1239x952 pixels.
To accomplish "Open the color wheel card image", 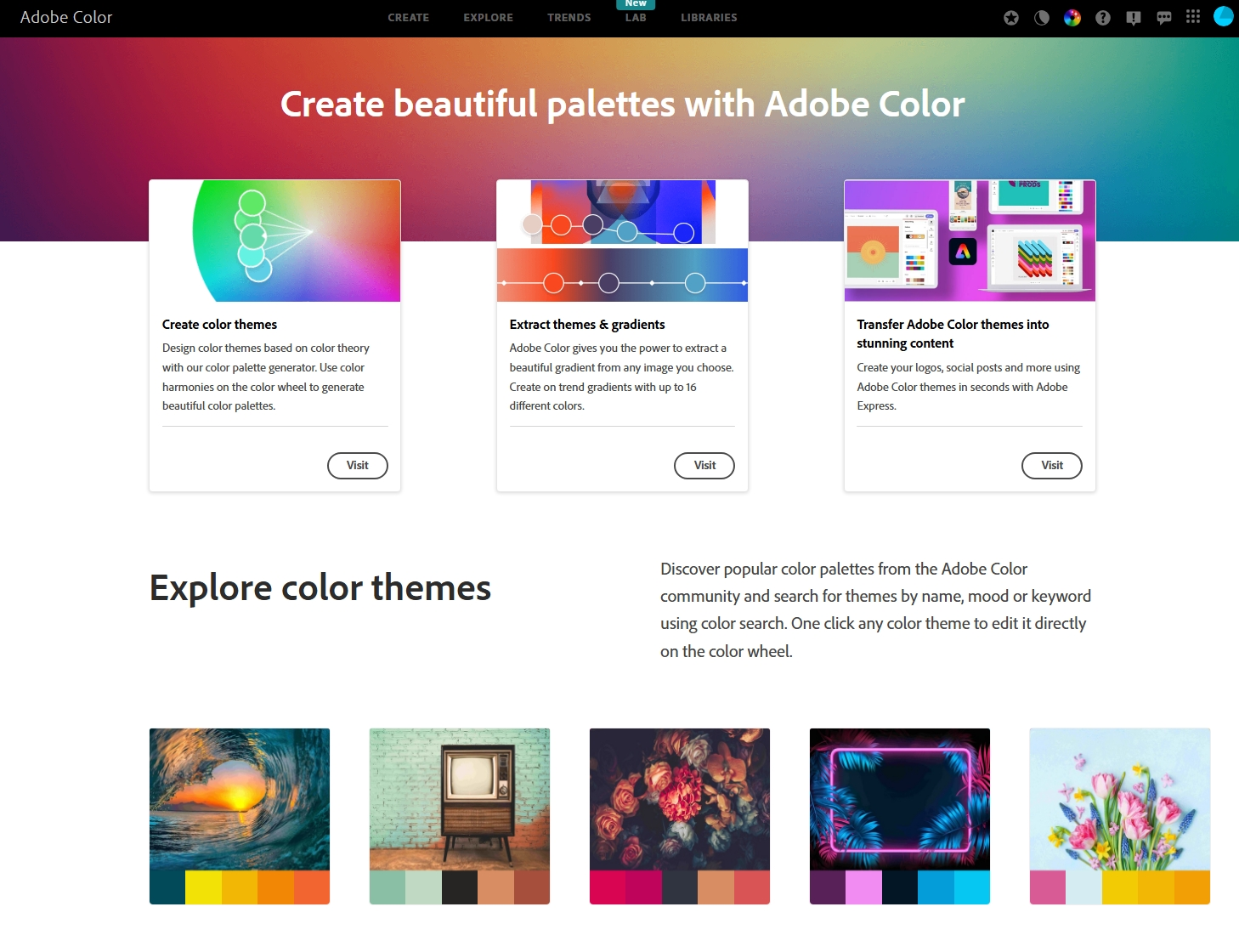I will (x=274, y=241).
